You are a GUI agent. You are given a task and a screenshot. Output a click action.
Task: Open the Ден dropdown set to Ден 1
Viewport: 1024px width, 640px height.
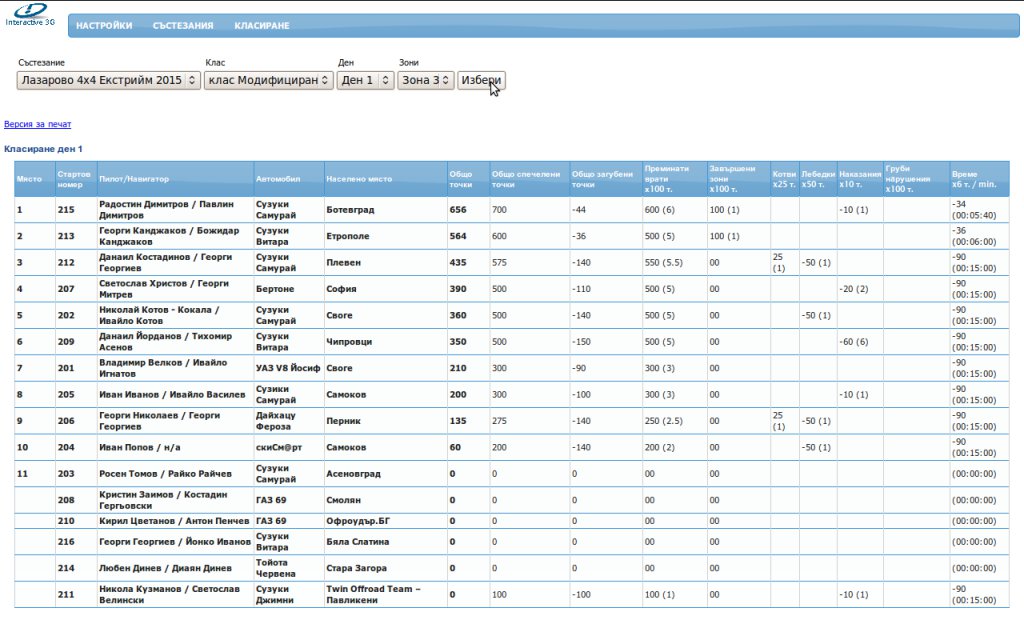tap(365, 80)
